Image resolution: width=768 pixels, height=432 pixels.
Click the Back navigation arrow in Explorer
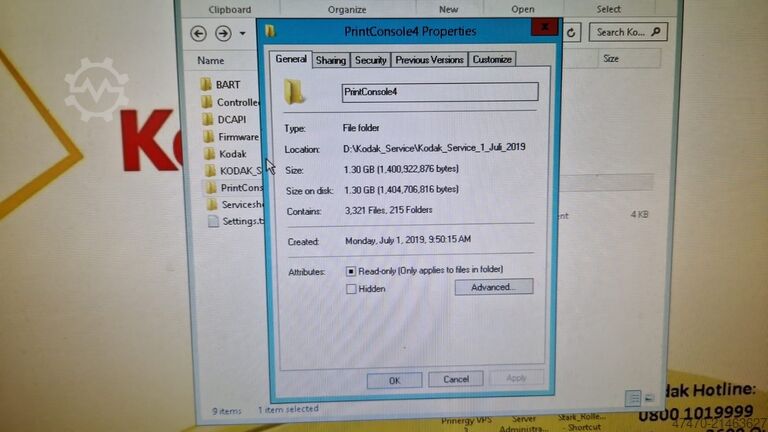point(198,34)
